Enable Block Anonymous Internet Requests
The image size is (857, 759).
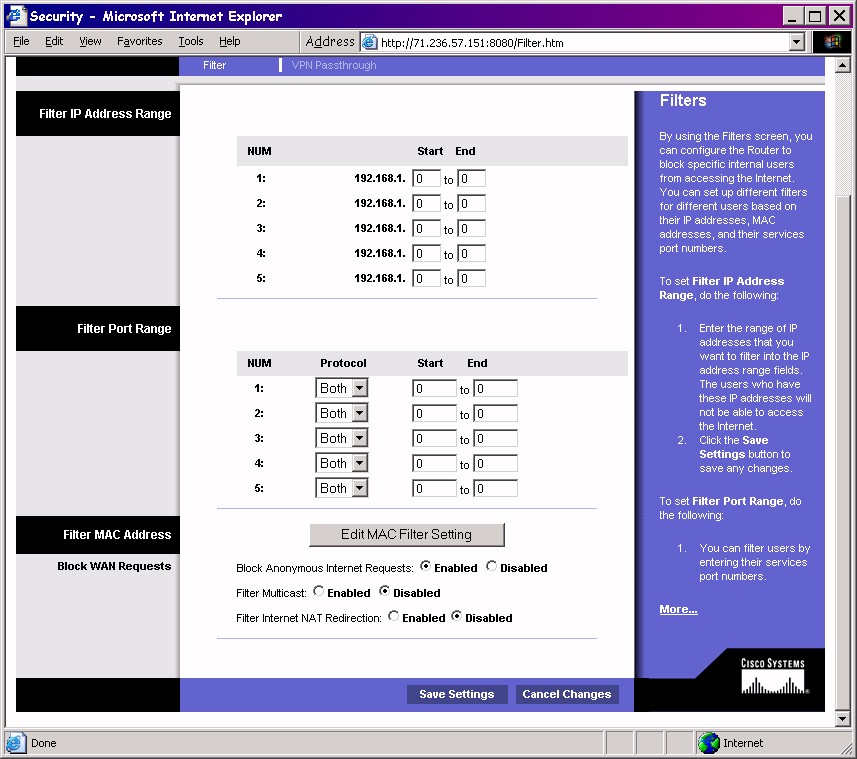click(x=426, y=567)
